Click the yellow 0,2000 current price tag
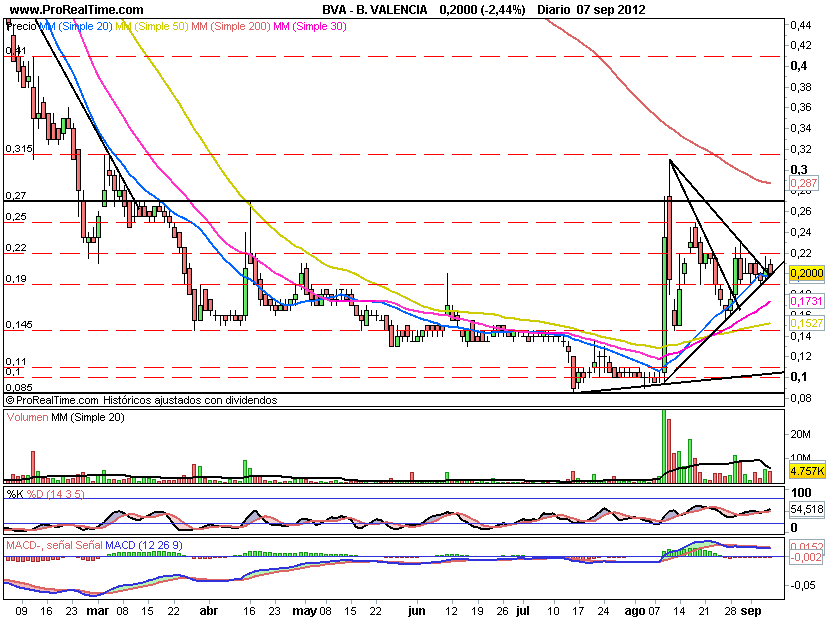This screenshot has width=835, height=620. point(806,273)
